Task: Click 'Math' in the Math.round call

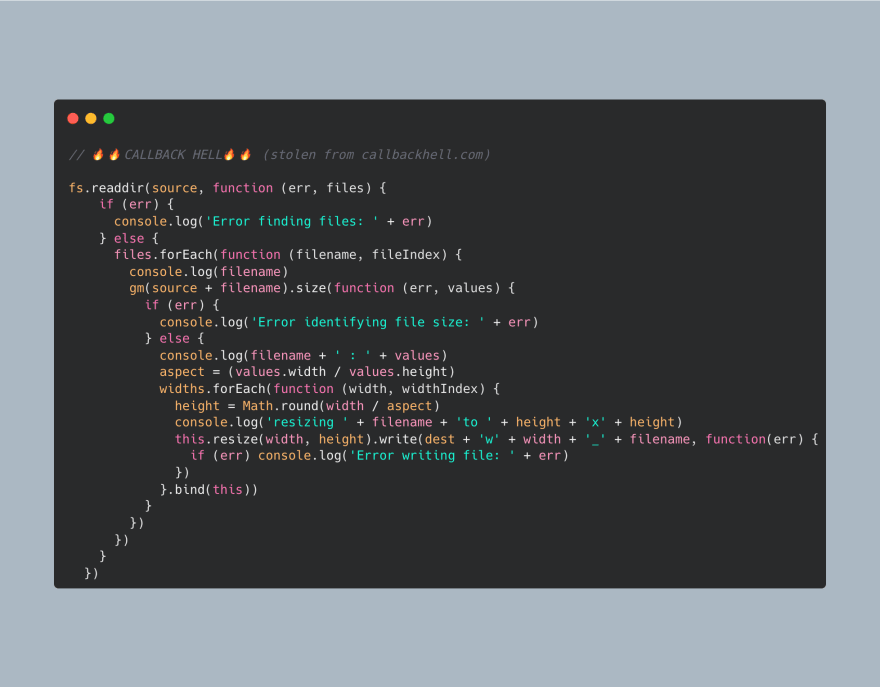Action: [258, 406]
